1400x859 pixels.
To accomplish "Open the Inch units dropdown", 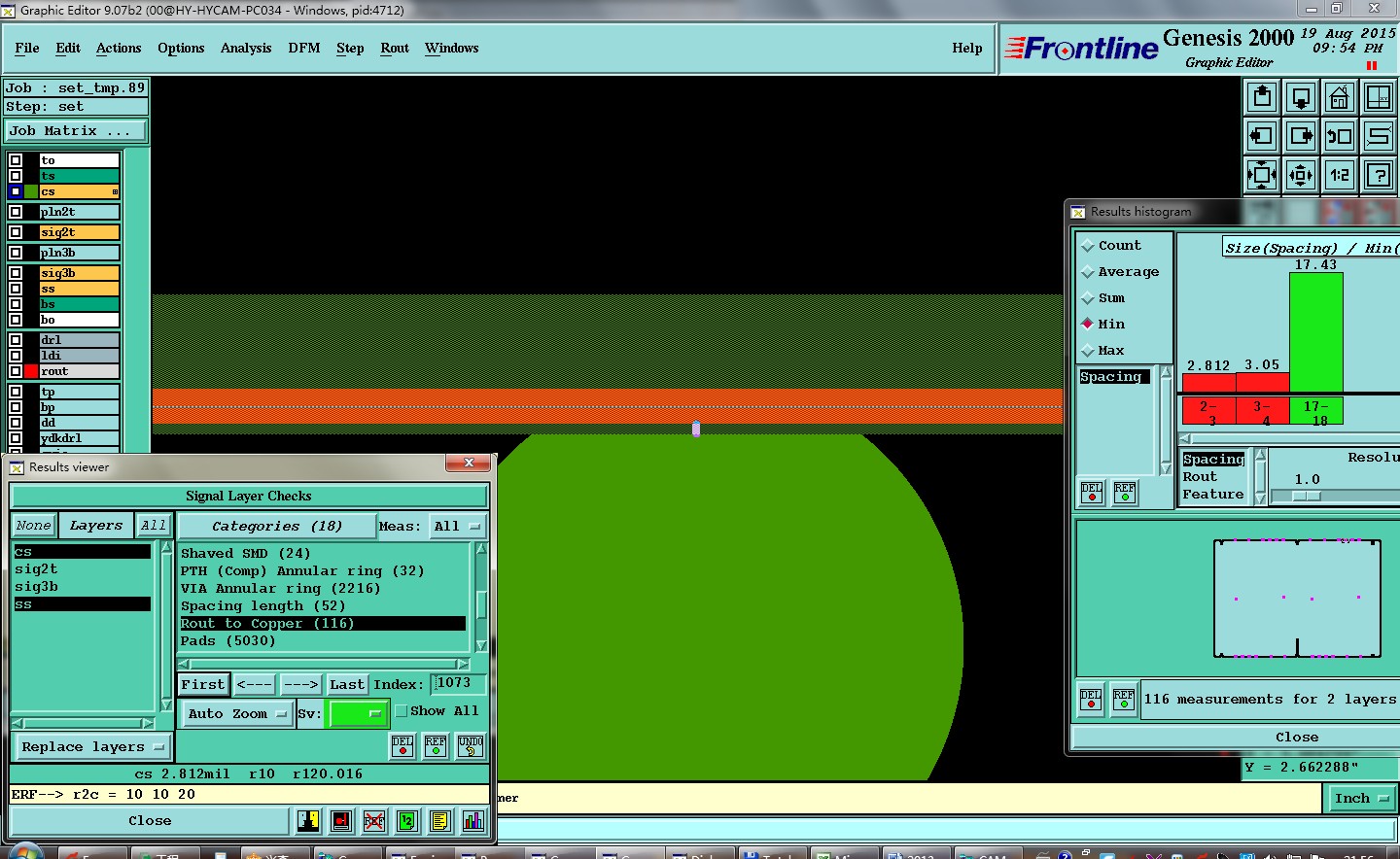I will 1361,799.
